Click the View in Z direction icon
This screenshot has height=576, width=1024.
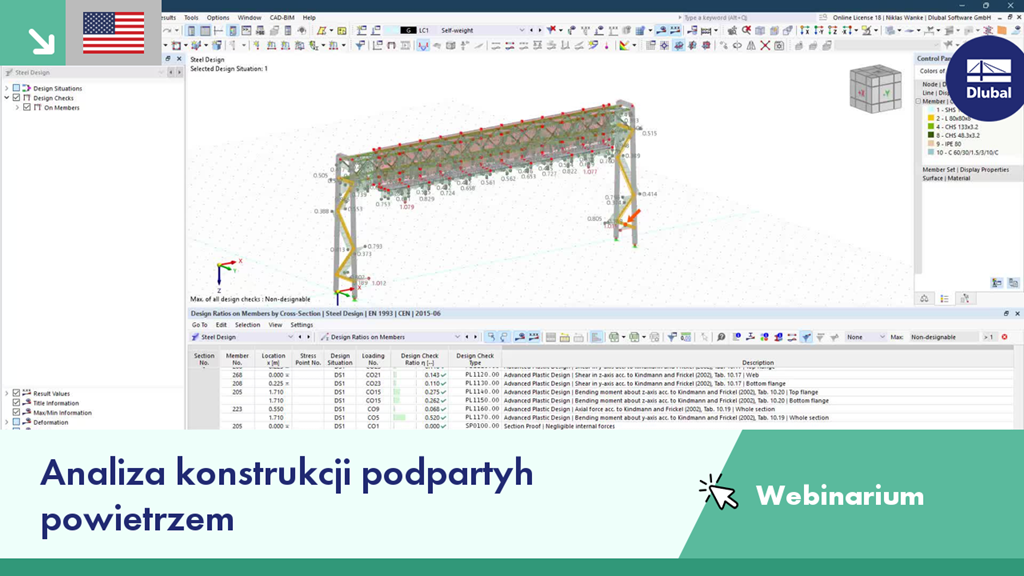(x=833, y=30)
